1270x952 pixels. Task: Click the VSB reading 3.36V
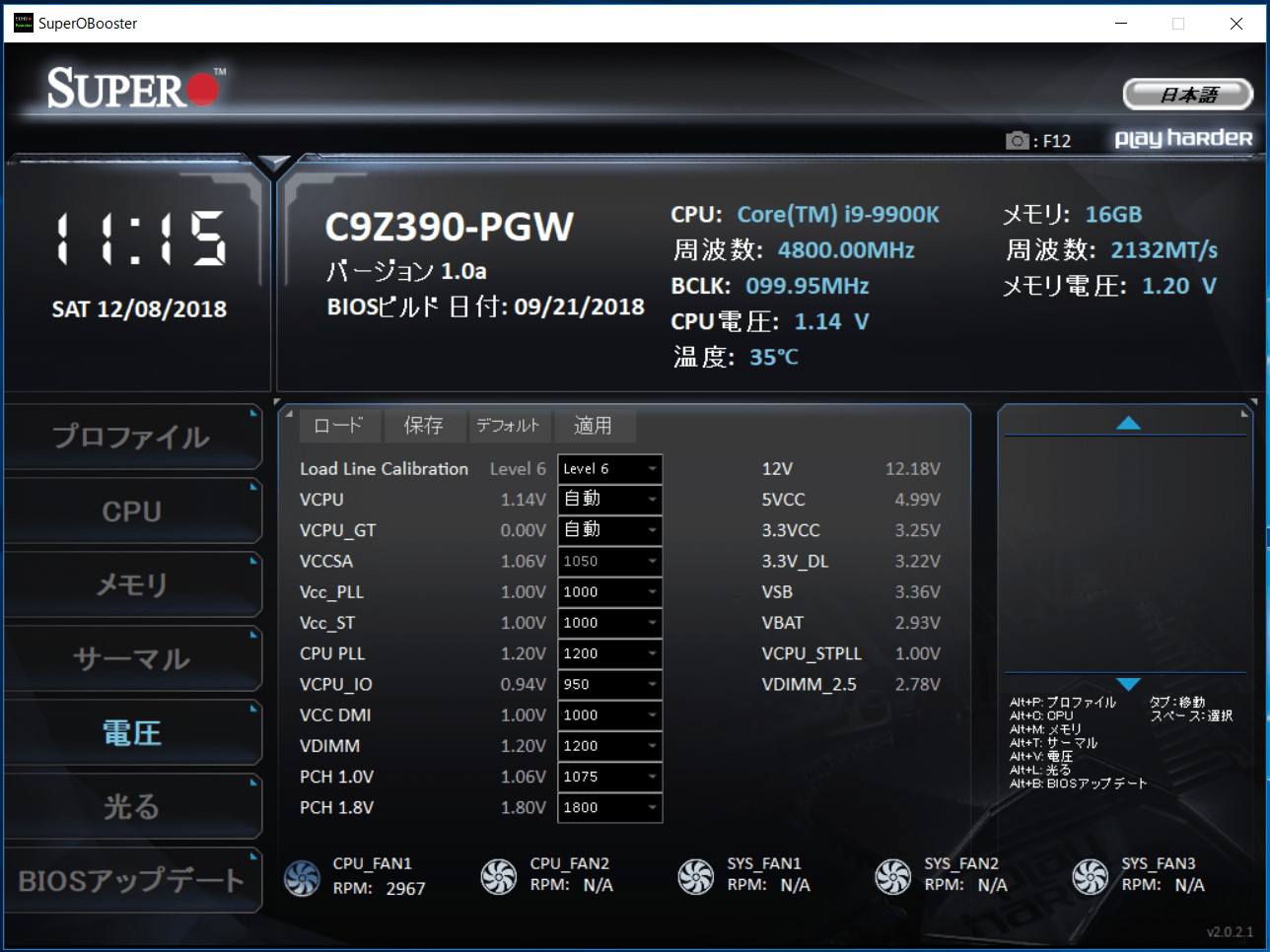[918, 592]
